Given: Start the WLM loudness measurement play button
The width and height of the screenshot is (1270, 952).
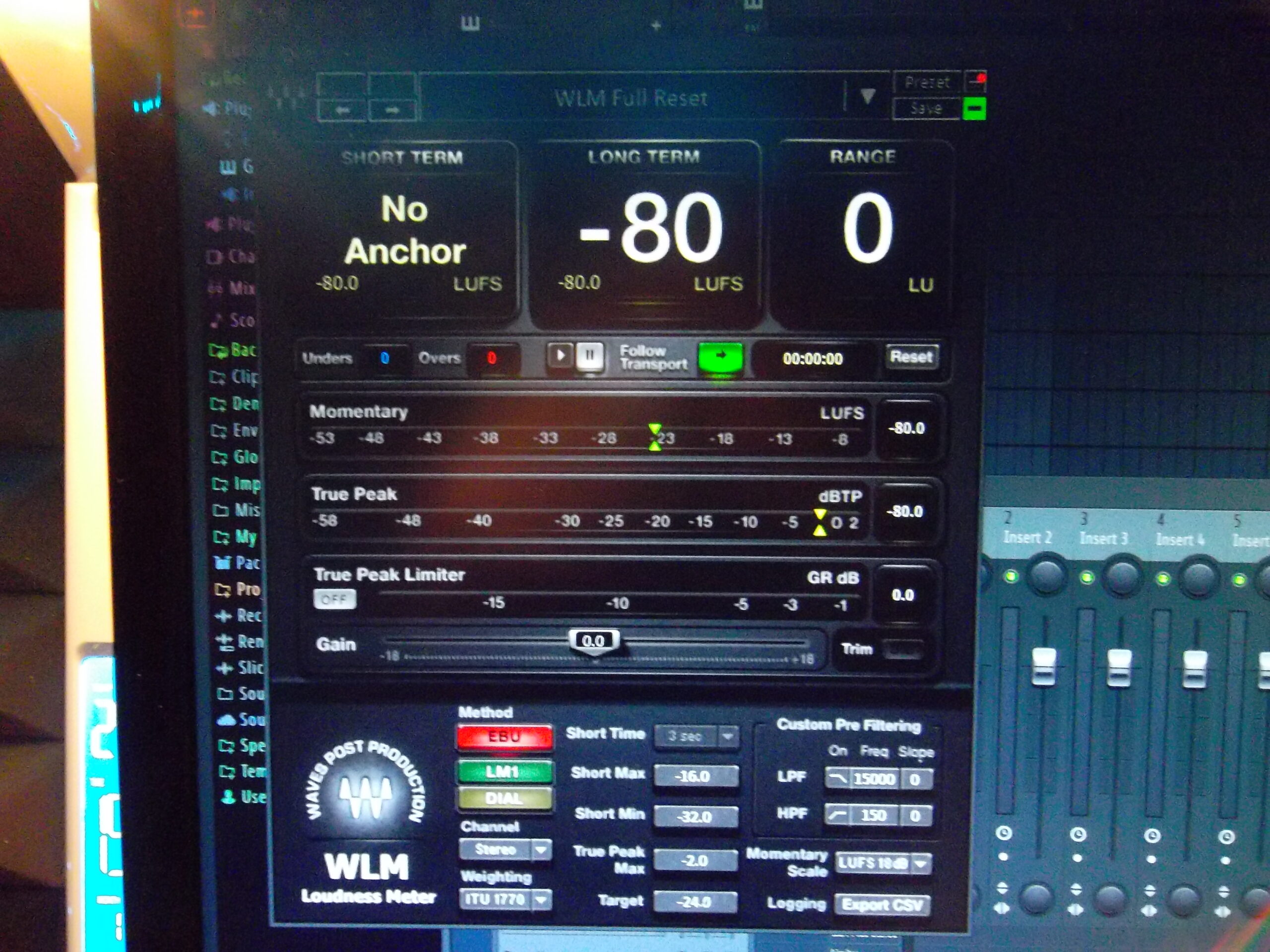Looking at the screenshot, I should (x=561, y=356).
